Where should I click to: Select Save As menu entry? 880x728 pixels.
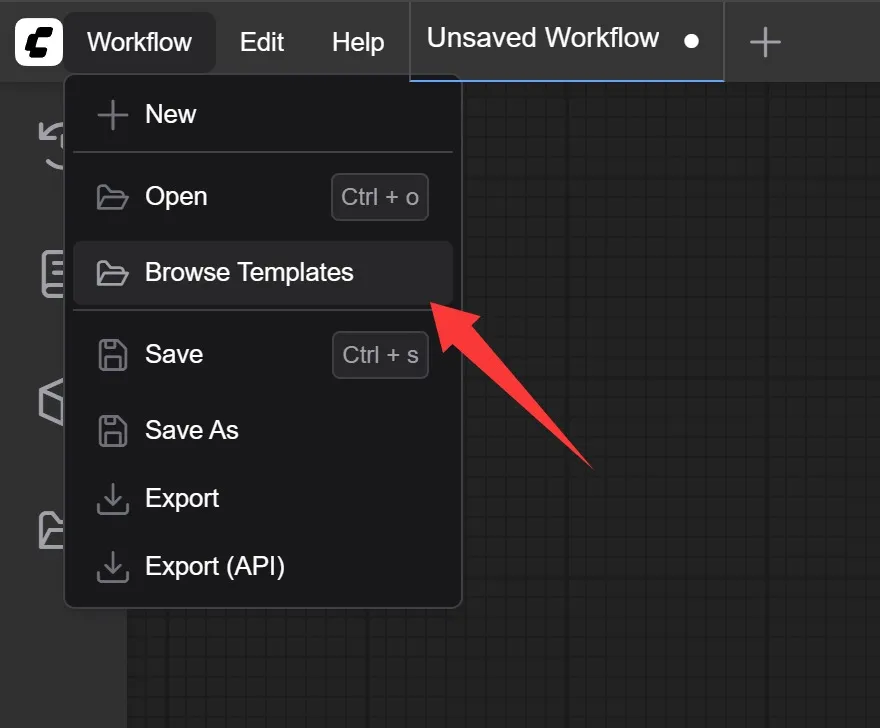pos(263,431)
